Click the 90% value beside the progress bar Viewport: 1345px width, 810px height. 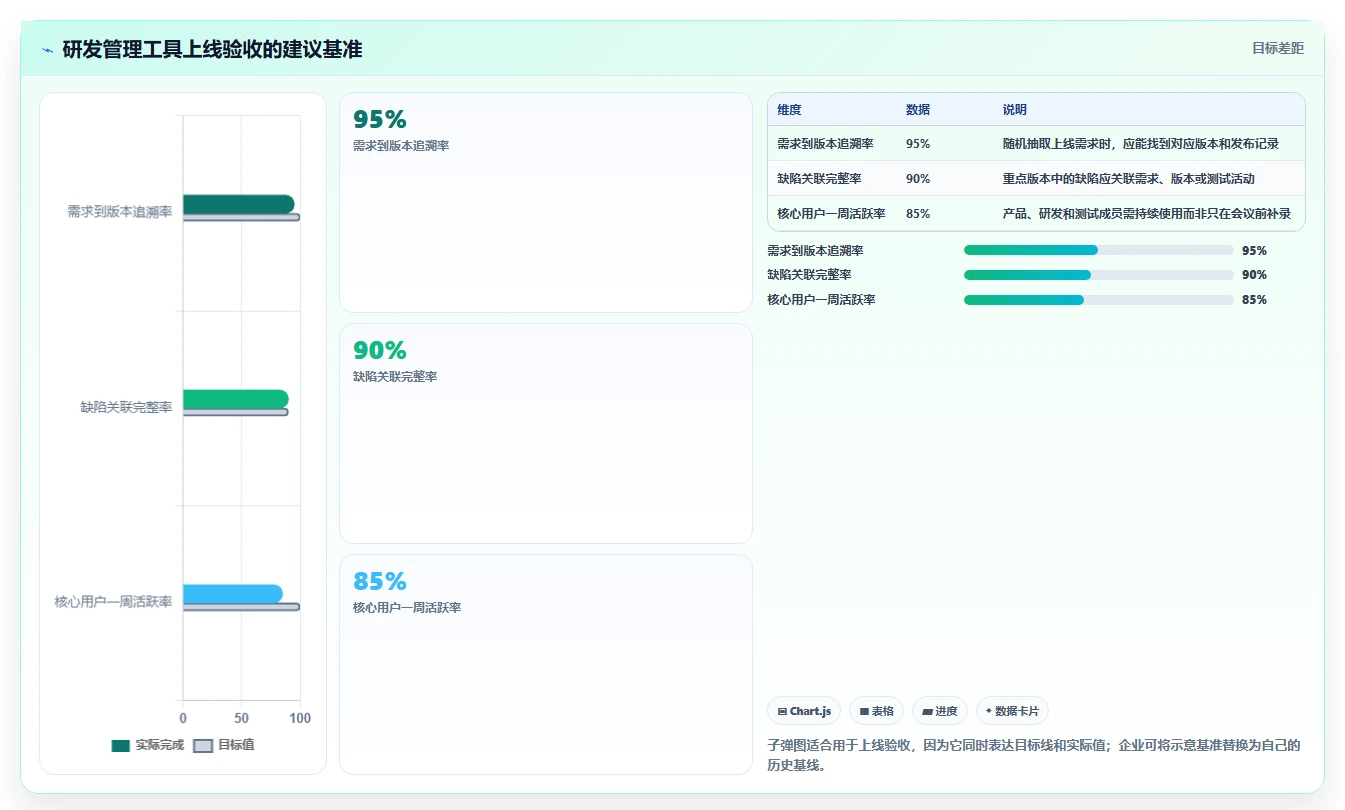click(x=1254, y=275)
